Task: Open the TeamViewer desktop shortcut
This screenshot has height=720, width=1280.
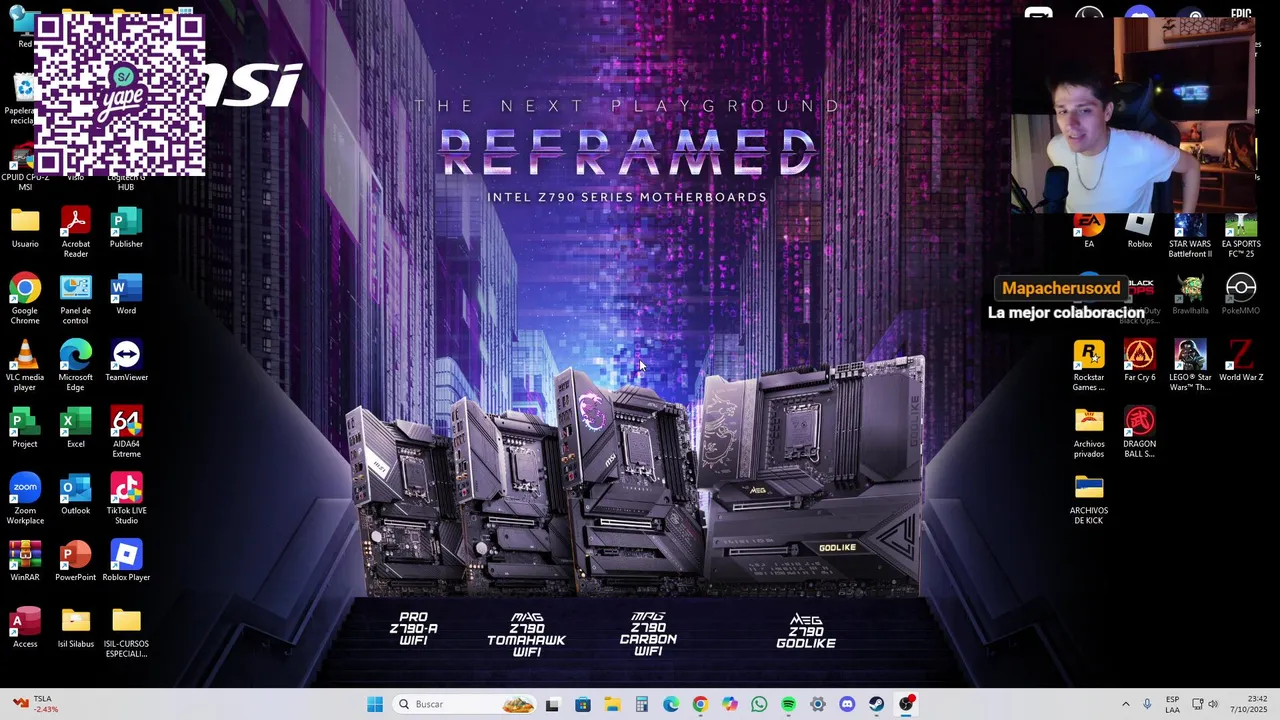Action: (126, 361)
